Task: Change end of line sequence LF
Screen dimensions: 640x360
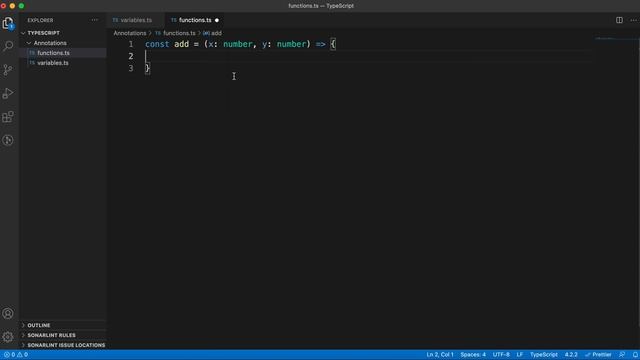Action: [x=520, y=355]
